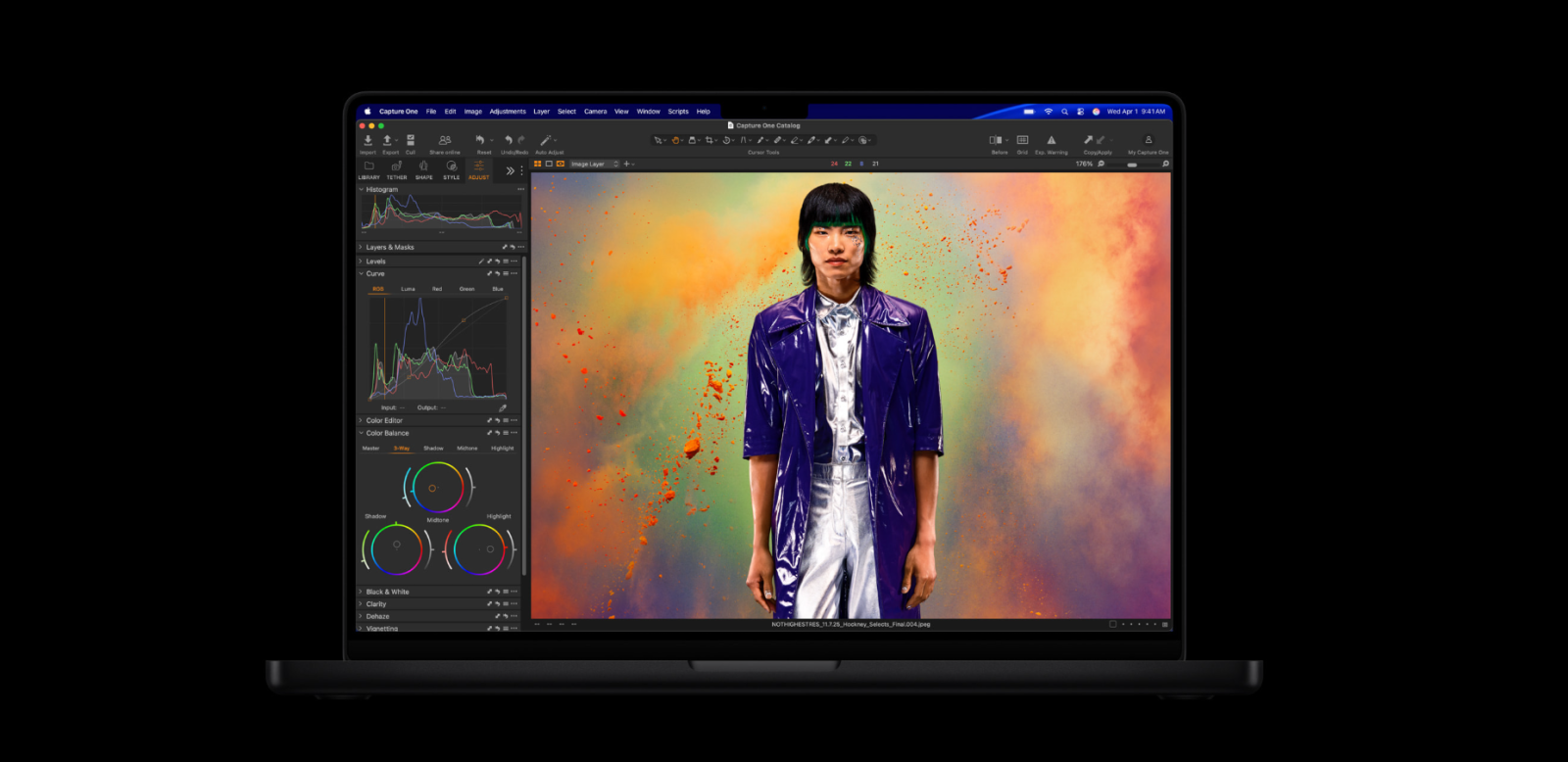Click the Import icon in the toolbar

[367, 141]
